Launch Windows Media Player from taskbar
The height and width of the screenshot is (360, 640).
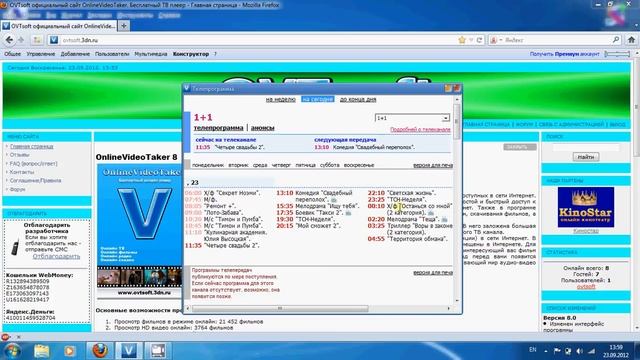(69, 351)
